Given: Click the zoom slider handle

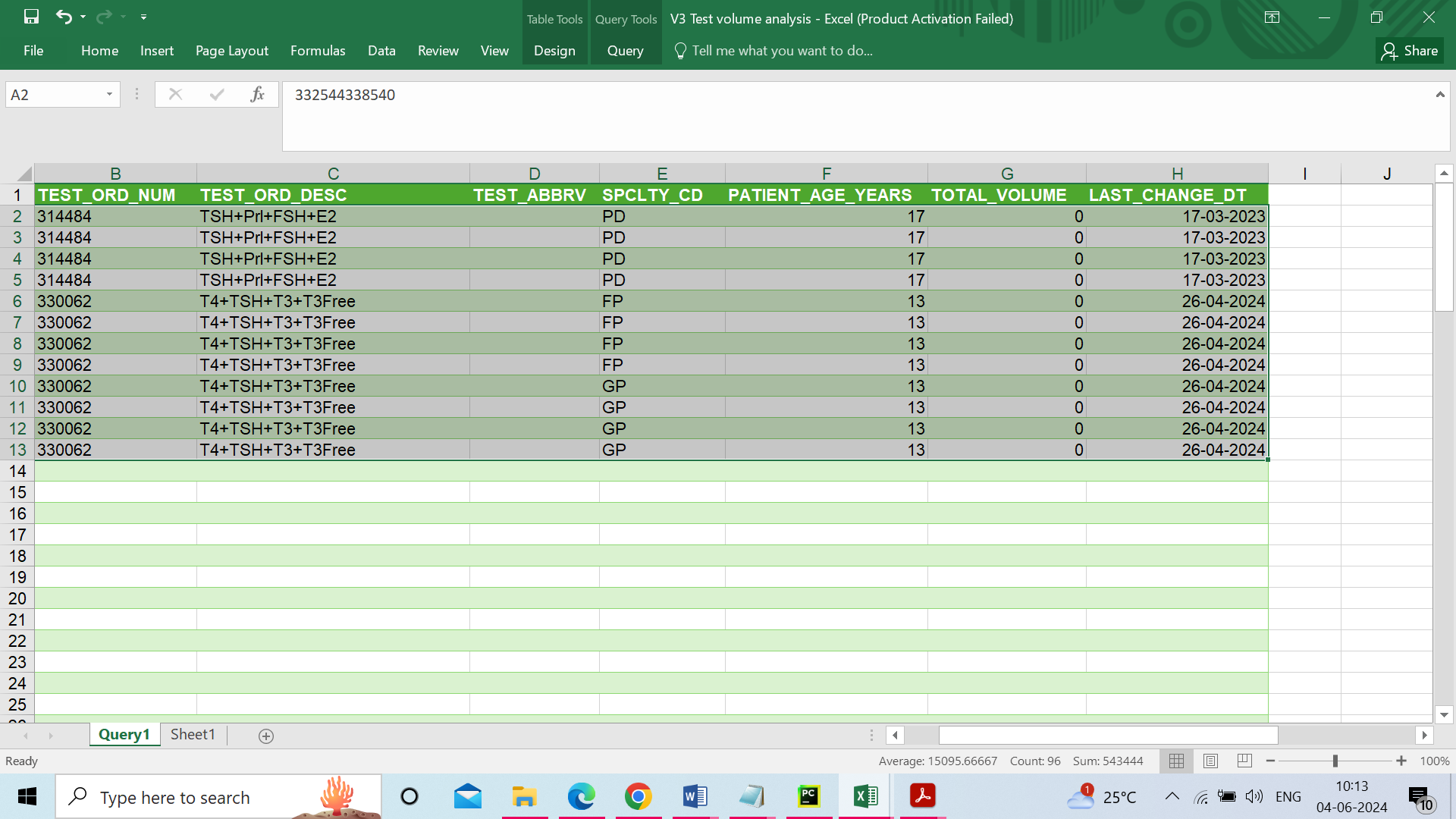Looking at the screenshot, I should click(x=1335, y=761).
